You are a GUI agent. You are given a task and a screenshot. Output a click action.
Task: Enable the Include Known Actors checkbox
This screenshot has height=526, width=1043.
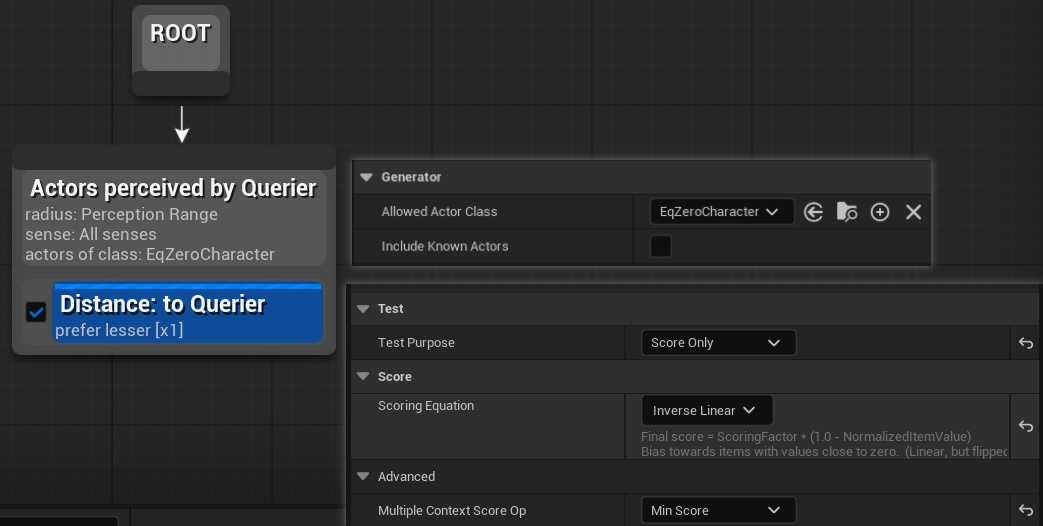661,246
